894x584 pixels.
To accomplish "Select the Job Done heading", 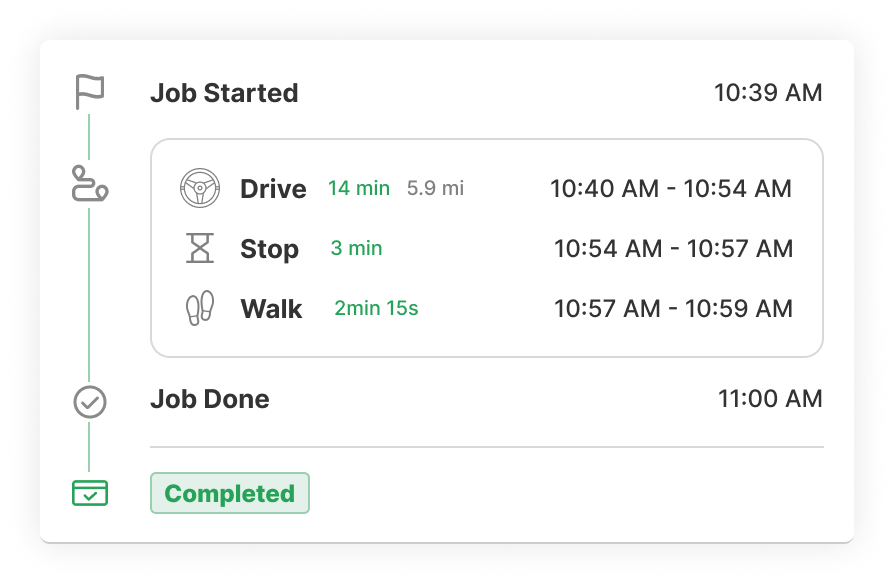I will (209, 399).
